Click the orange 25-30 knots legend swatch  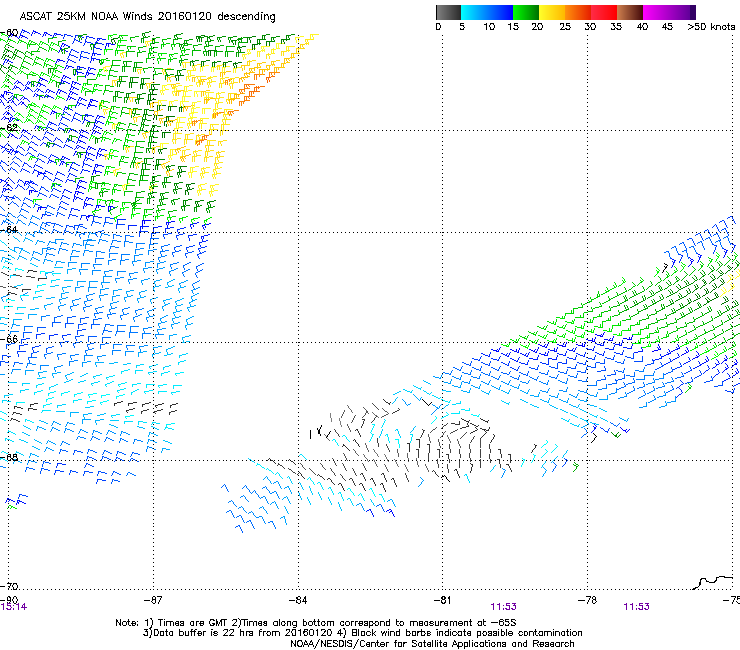[x=578, y=12]
